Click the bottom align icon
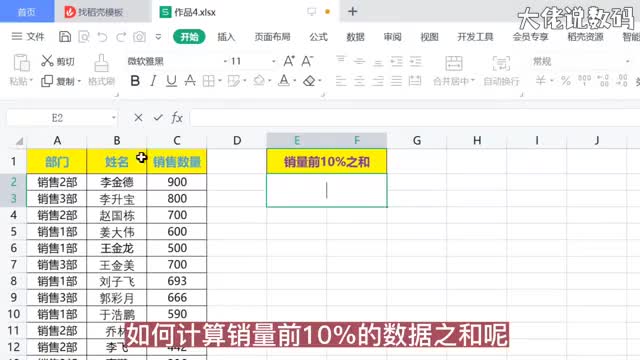The height and width of the screenshot is (360, 640). 378,62
